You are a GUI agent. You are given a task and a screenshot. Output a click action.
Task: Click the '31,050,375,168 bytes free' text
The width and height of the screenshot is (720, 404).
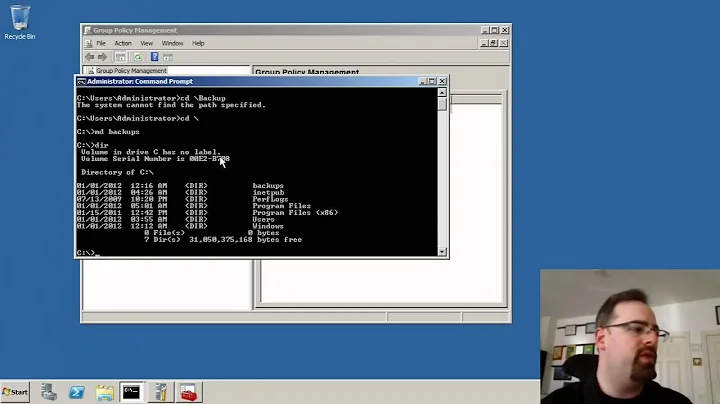245,240
